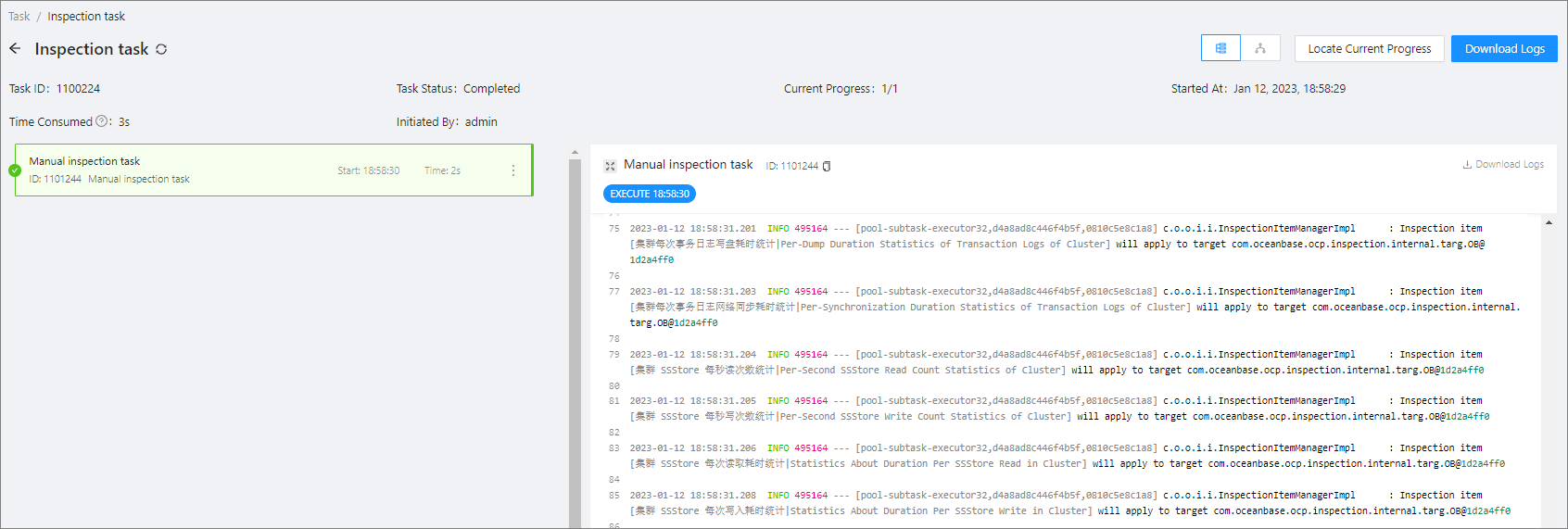
Task: Open the subtask three-dot options menu
Action: [x=513, y=170]
